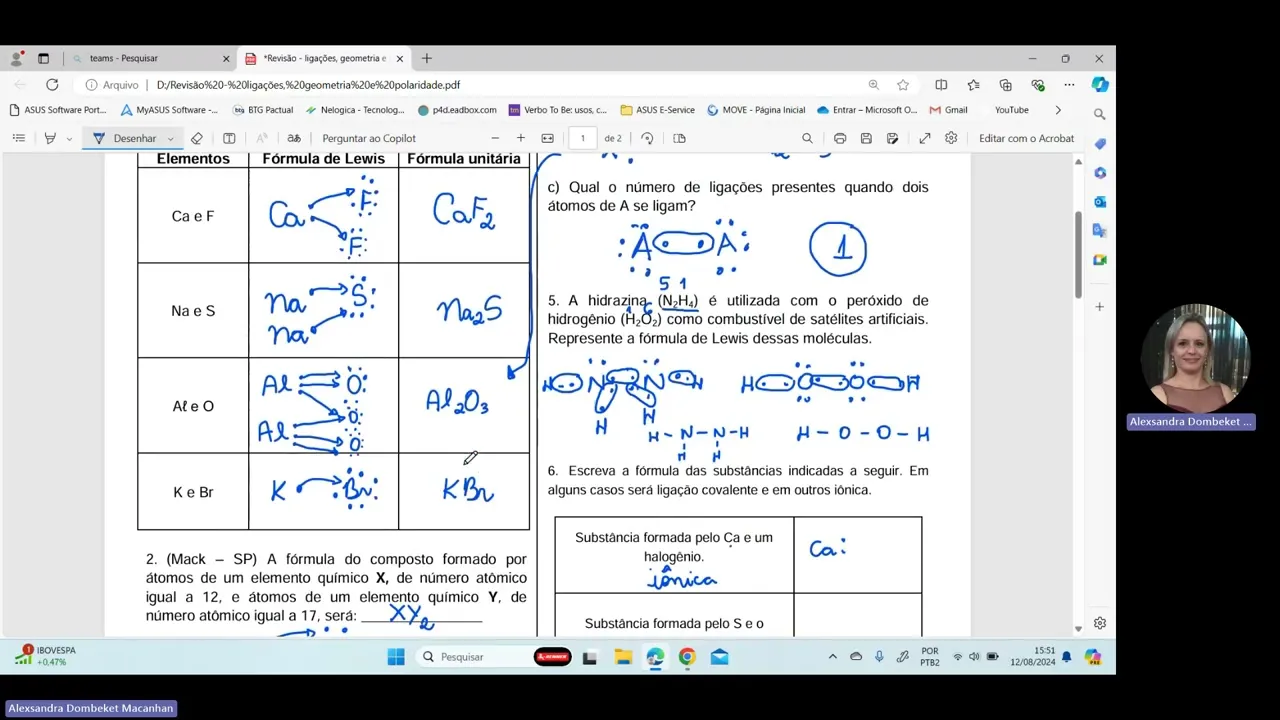
Task: Click the page number field
Action: [582, 138]
